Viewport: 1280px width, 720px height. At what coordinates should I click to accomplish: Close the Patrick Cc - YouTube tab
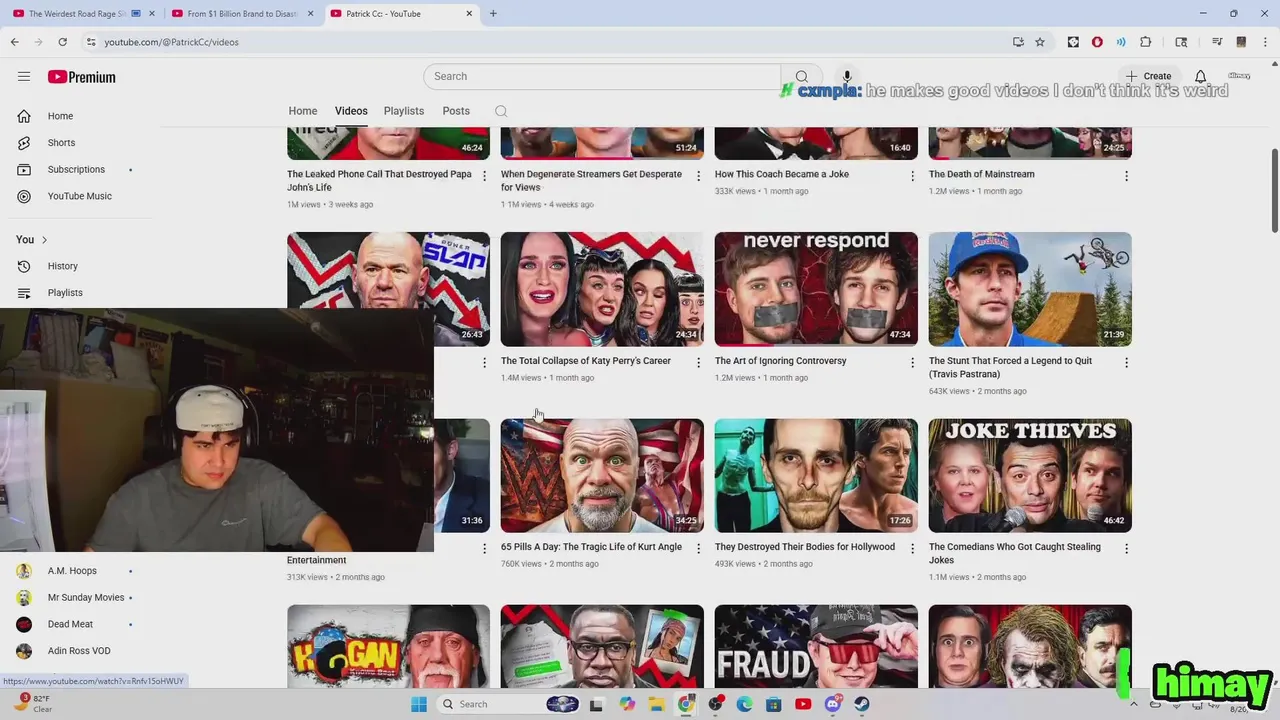(x=469, y=14)
